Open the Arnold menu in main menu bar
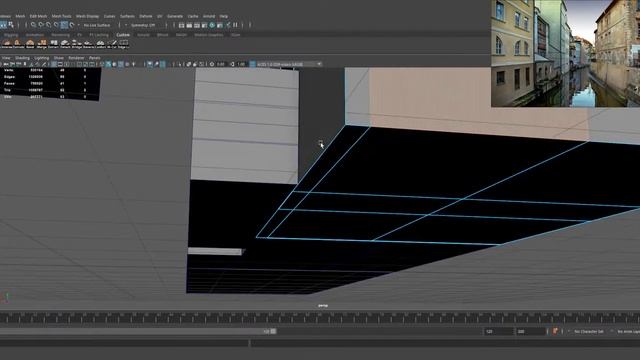 209,16
